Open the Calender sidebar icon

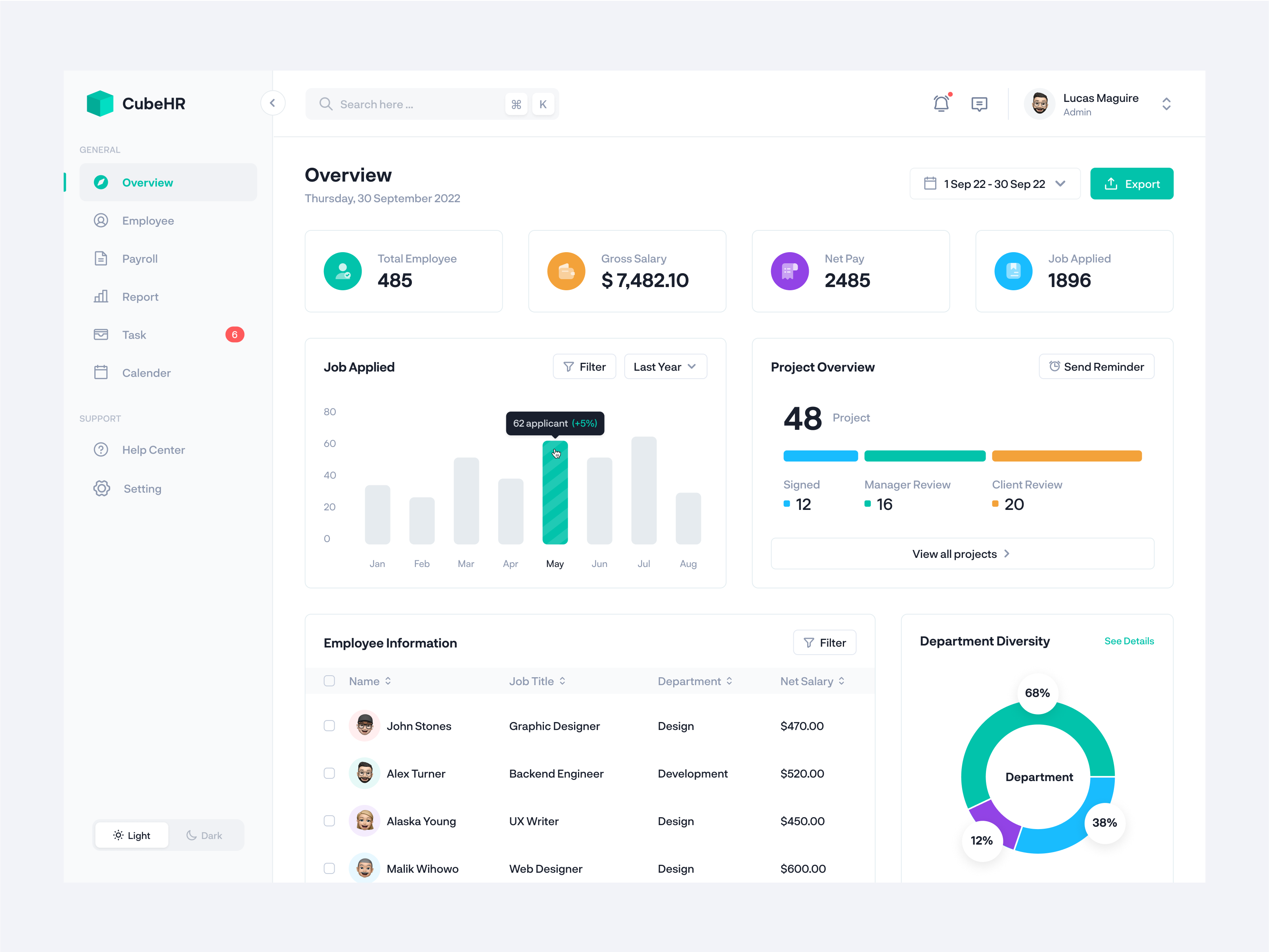[x=101, y=372]
